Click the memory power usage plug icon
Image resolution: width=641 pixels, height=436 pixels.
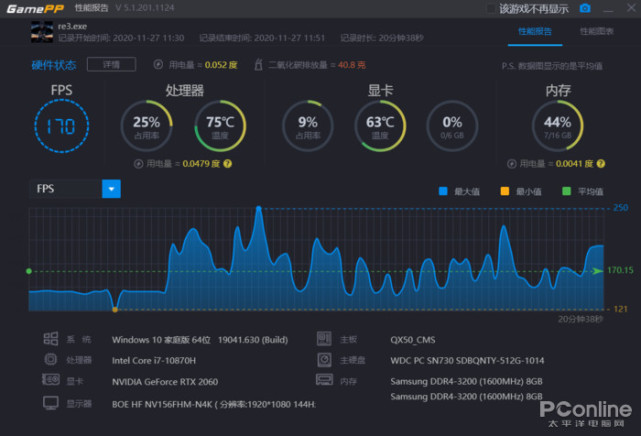pyautogui.click(x=511, y=164)
